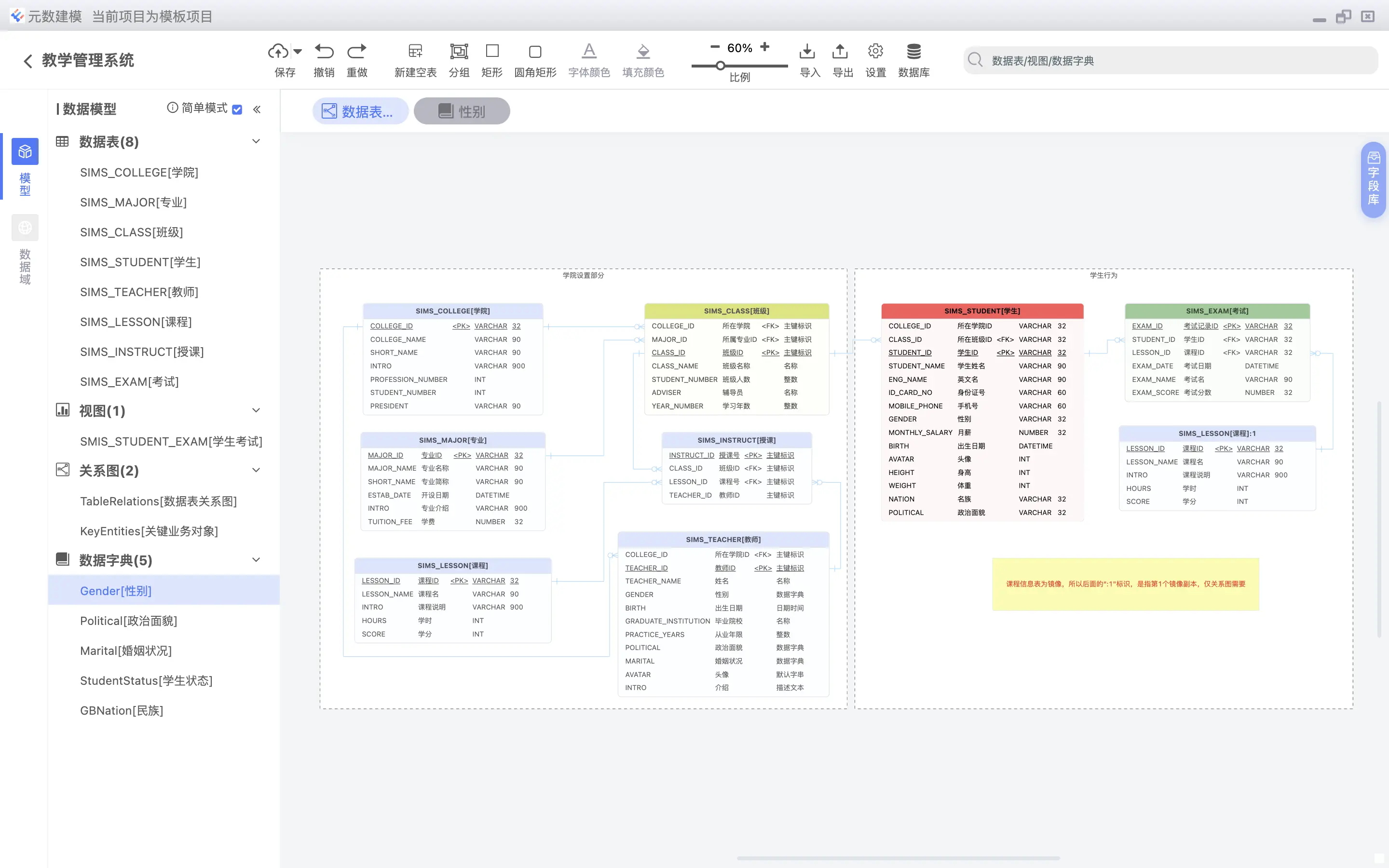Collapse the left panel with the « arrow
Viewport: 1389px width, 868px height.
(257, 109)
